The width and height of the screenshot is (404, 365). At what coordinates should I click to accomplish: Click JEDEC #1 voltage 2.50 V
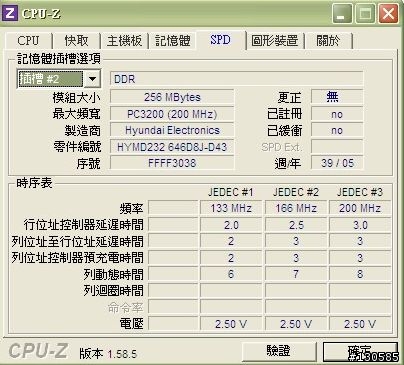pyautogui.click(x=231, y=324)
